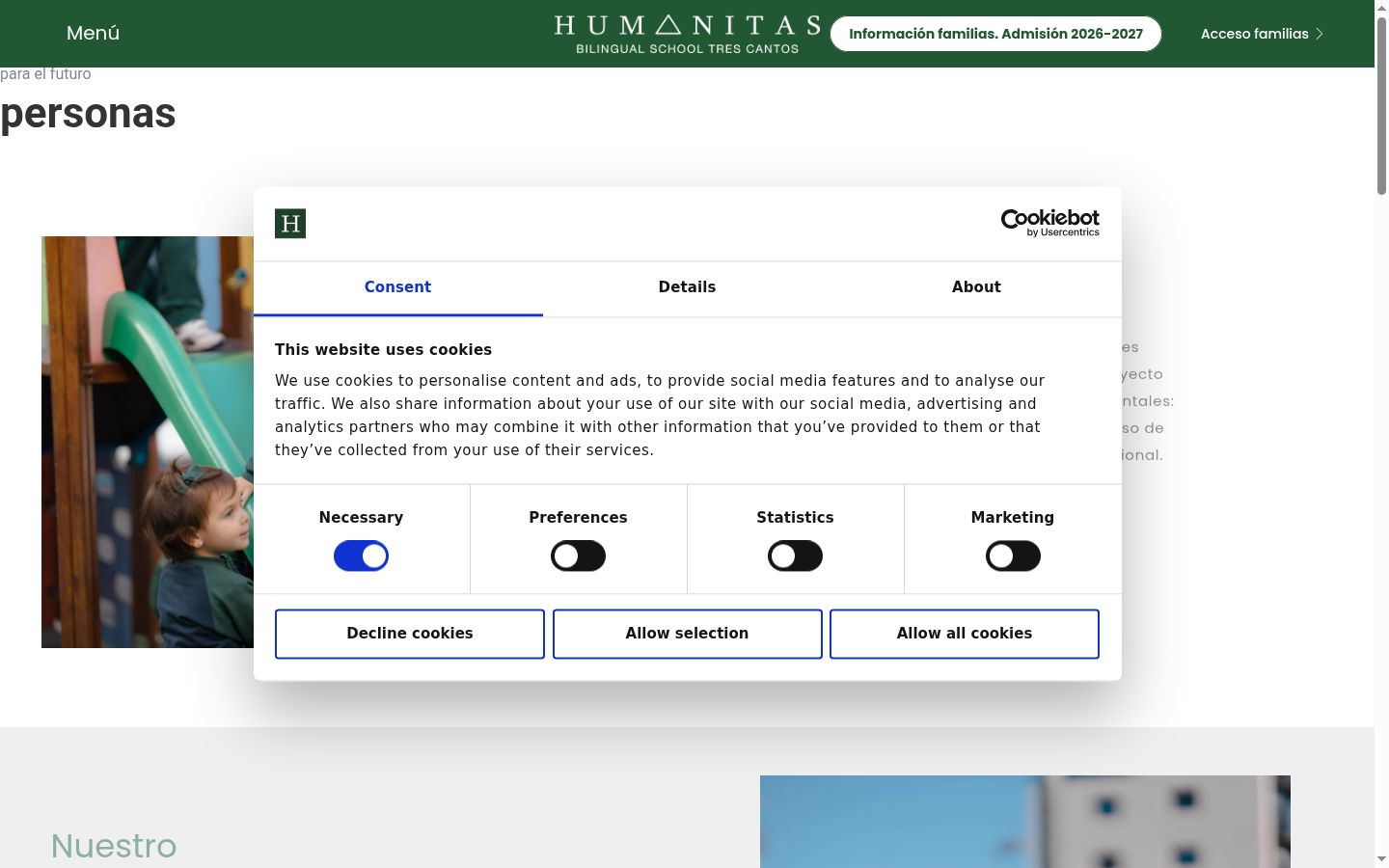Click the Allow selection button
Screen dimensions: 1389x868
point(687,634)
